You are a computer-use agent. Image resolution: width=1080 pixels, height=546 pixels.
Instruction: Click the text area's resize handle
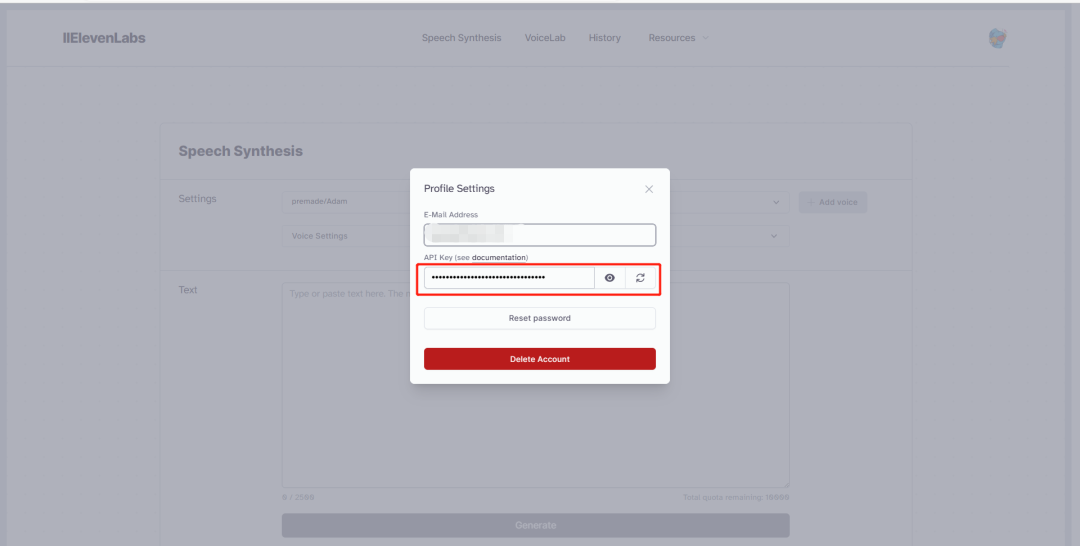point(786,484)
